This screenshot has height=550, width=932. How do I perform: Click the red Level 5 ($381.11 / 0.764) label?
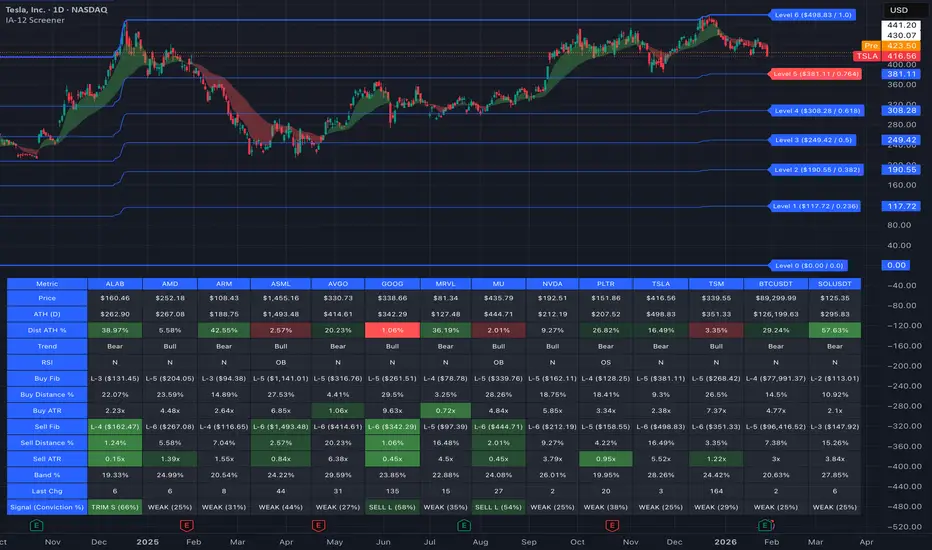816,74
